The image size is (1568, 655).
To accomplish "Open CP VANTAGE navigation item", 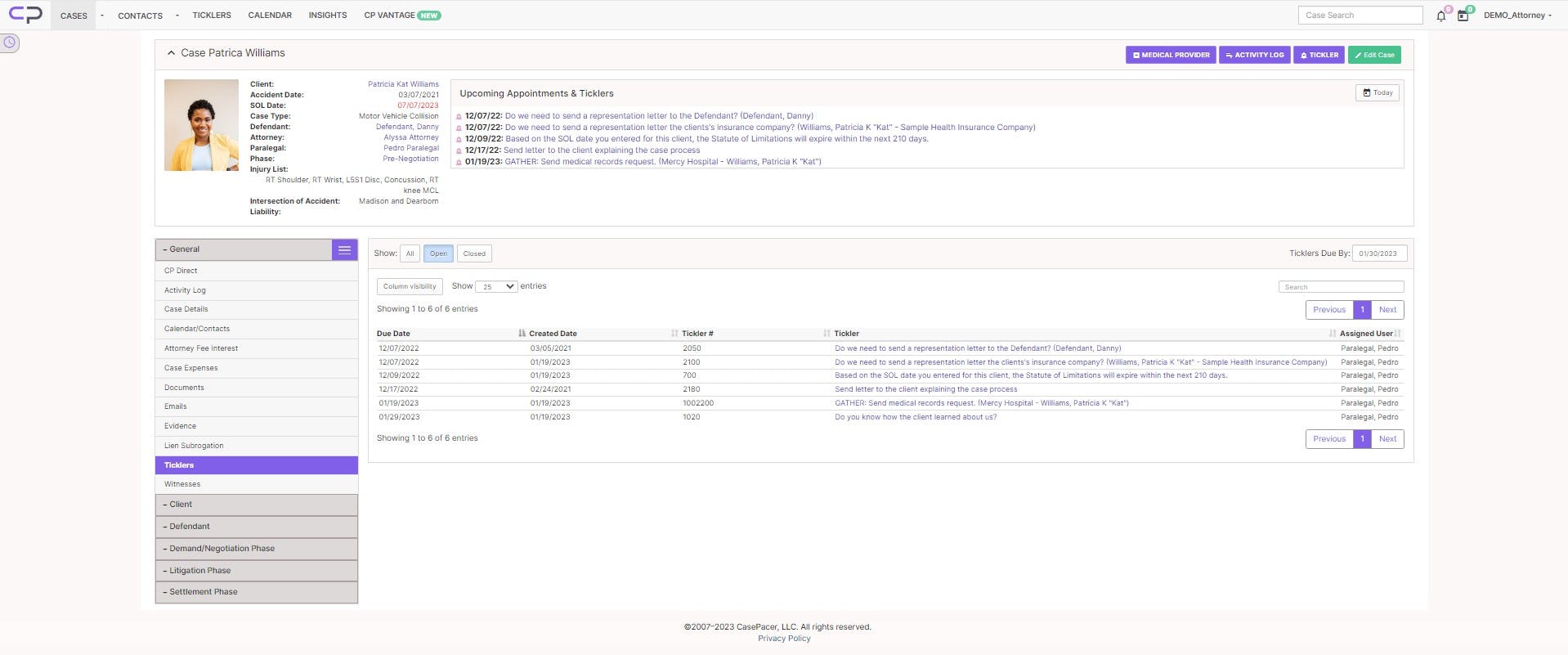I will 402,16.
